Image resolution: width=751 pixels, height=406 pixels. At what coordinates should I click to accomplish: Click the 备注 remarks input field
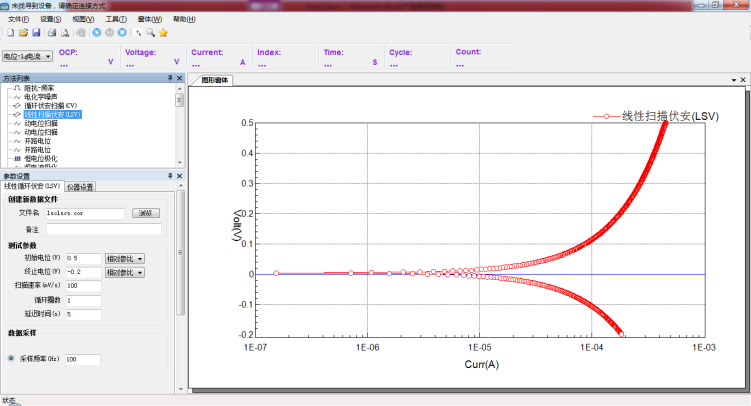point(103,229)
